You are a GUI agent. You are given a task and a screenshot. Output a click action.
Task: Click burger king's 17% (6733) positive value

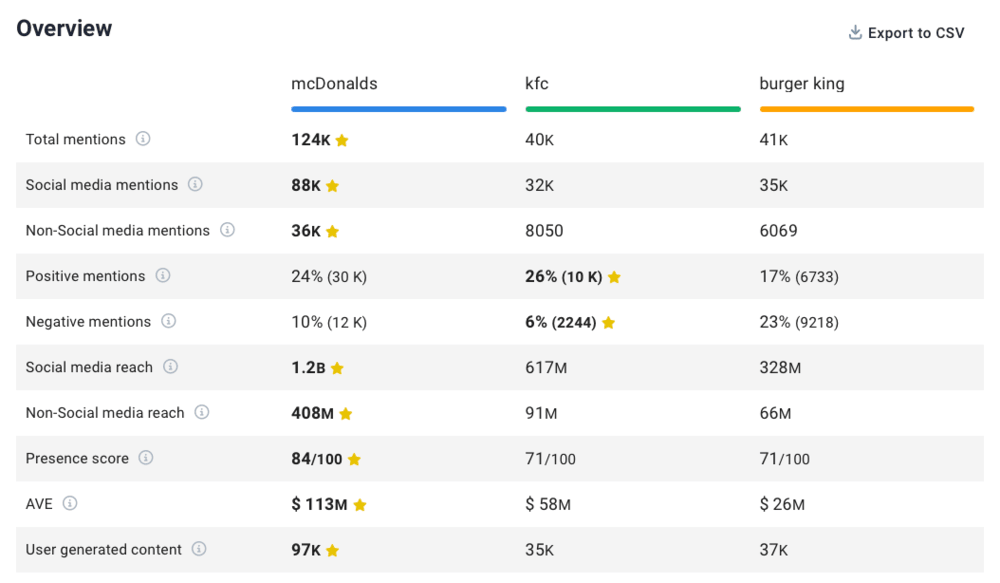[799, 277]
